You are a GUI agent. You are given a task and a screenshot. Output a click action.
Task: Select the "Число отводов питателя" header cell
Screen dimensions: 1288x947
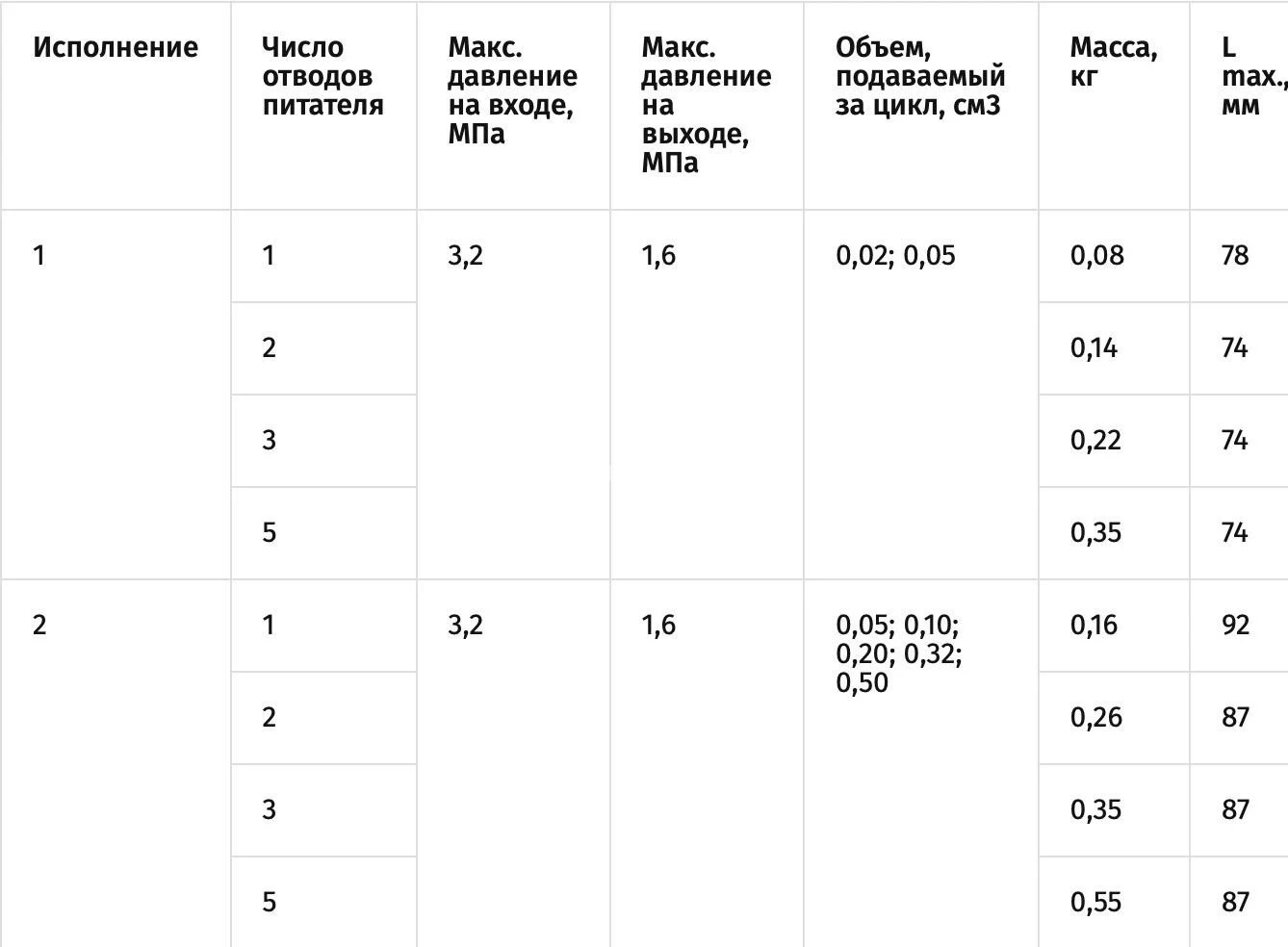322,76
